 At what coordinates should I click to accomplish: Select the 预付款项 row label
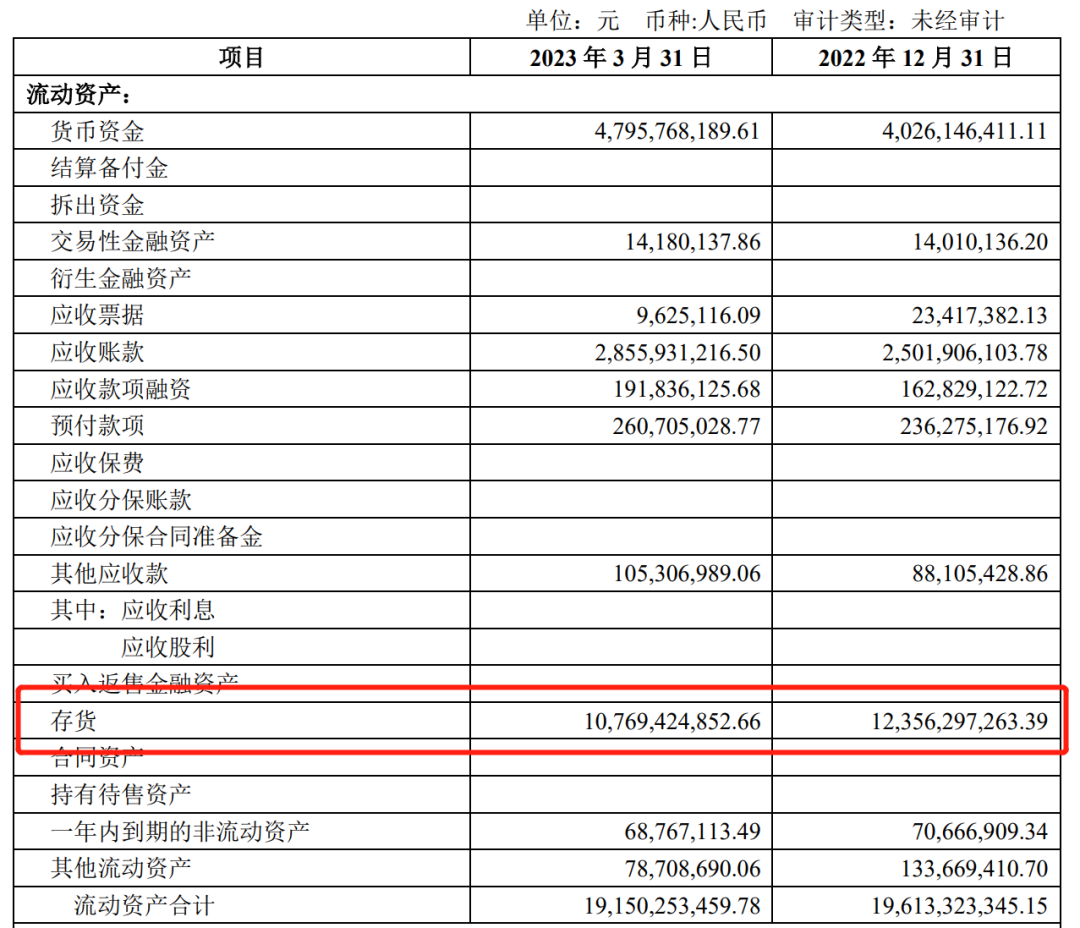(97, 426)
